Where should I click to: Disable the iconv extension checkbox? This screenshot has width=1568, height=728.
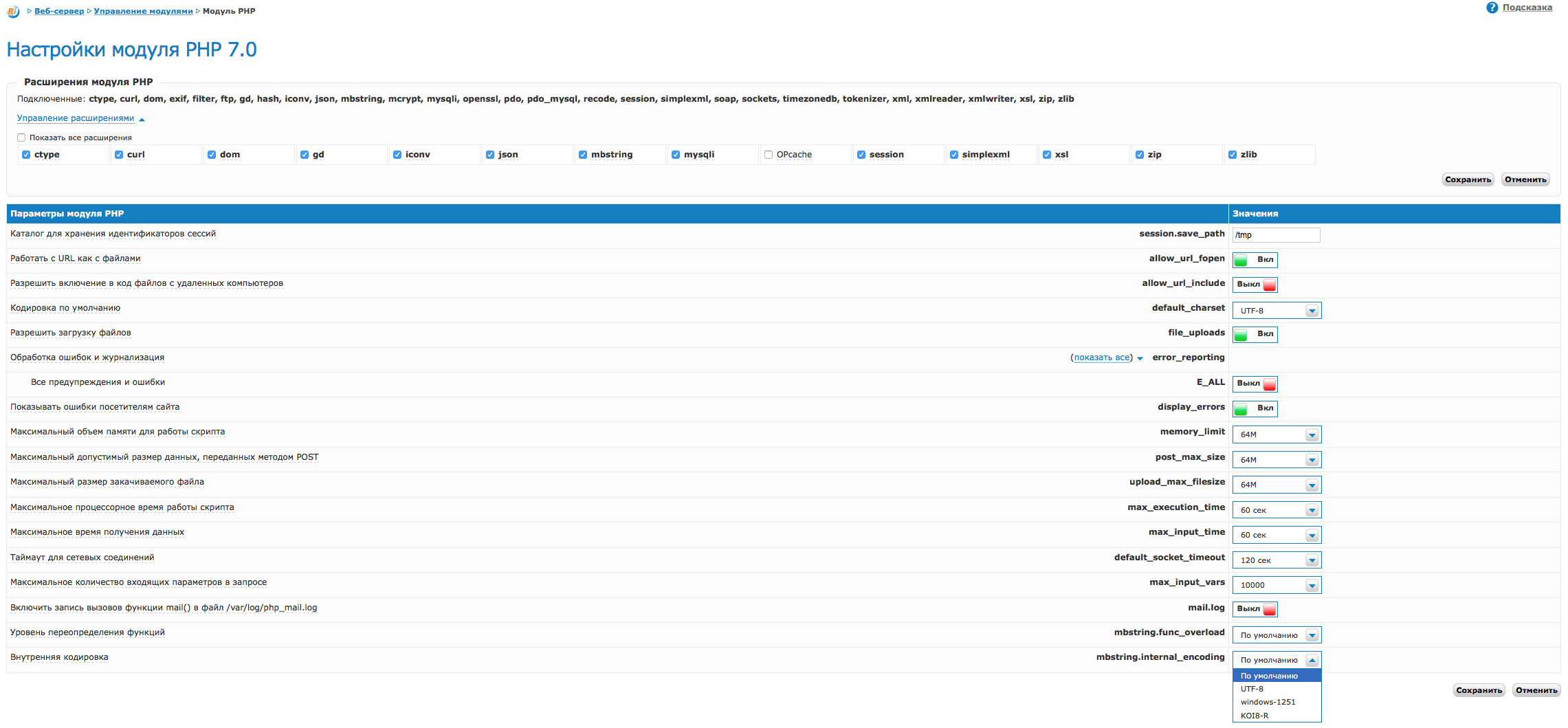click(397, 155)
